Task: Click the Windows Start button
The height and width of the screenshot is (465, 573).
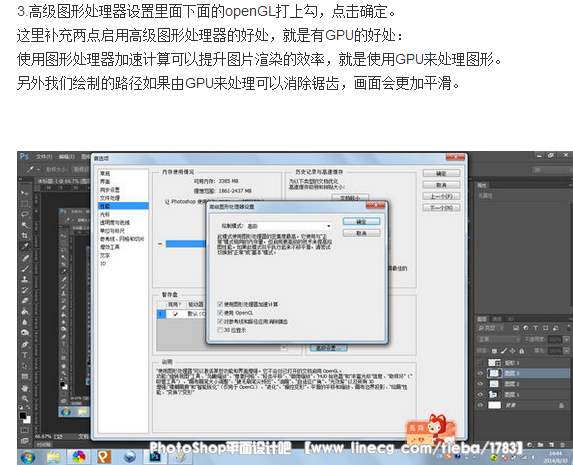Action: click(28, 457)
